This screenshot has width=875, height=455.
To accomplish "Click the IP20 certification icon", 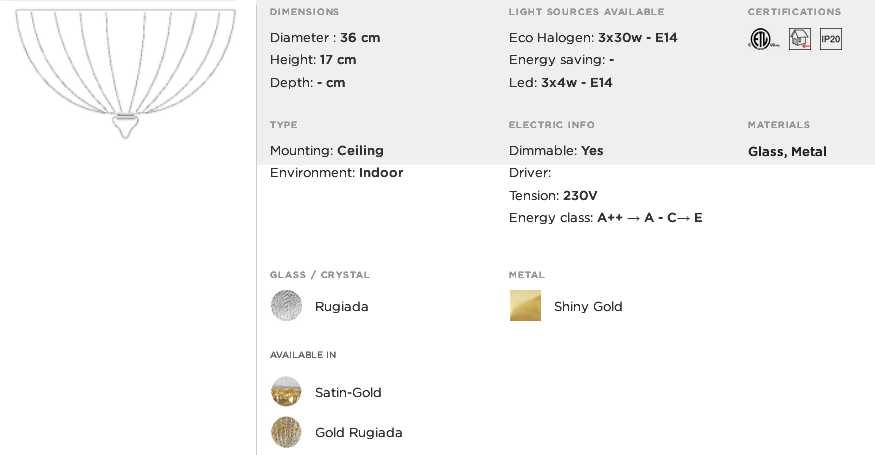I will coord(830,39).
